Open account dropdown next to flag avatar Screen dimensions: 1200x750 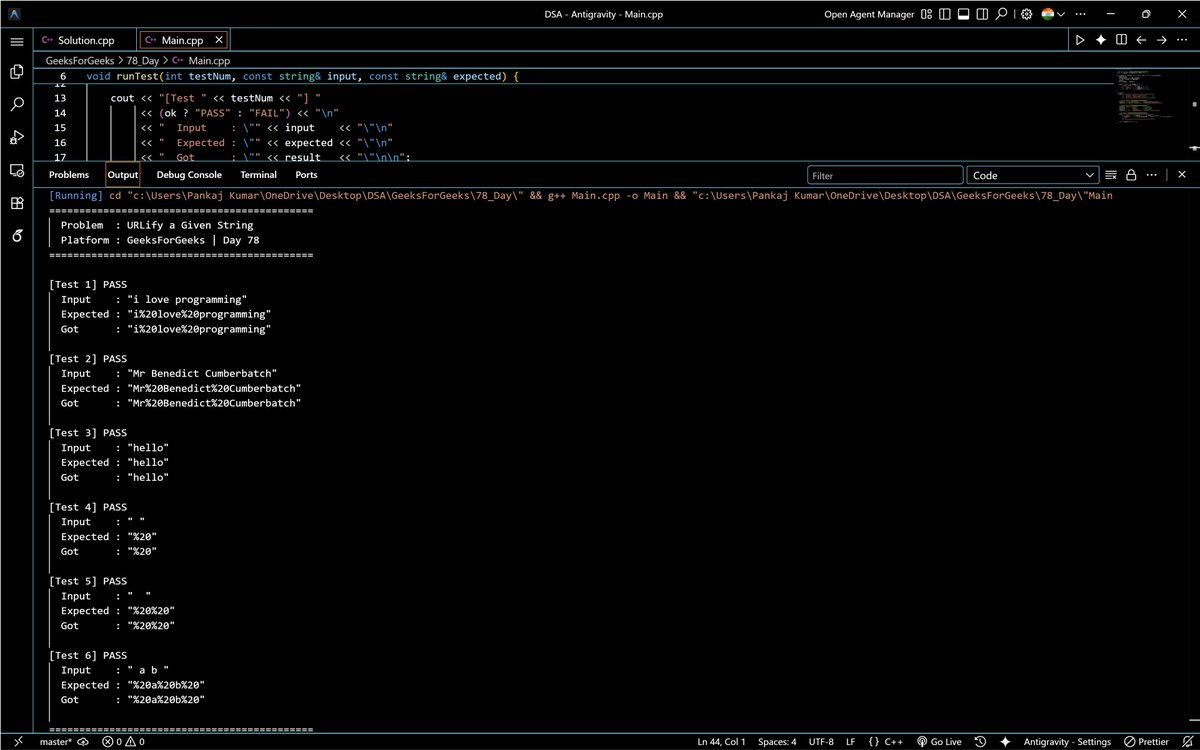1061,14
